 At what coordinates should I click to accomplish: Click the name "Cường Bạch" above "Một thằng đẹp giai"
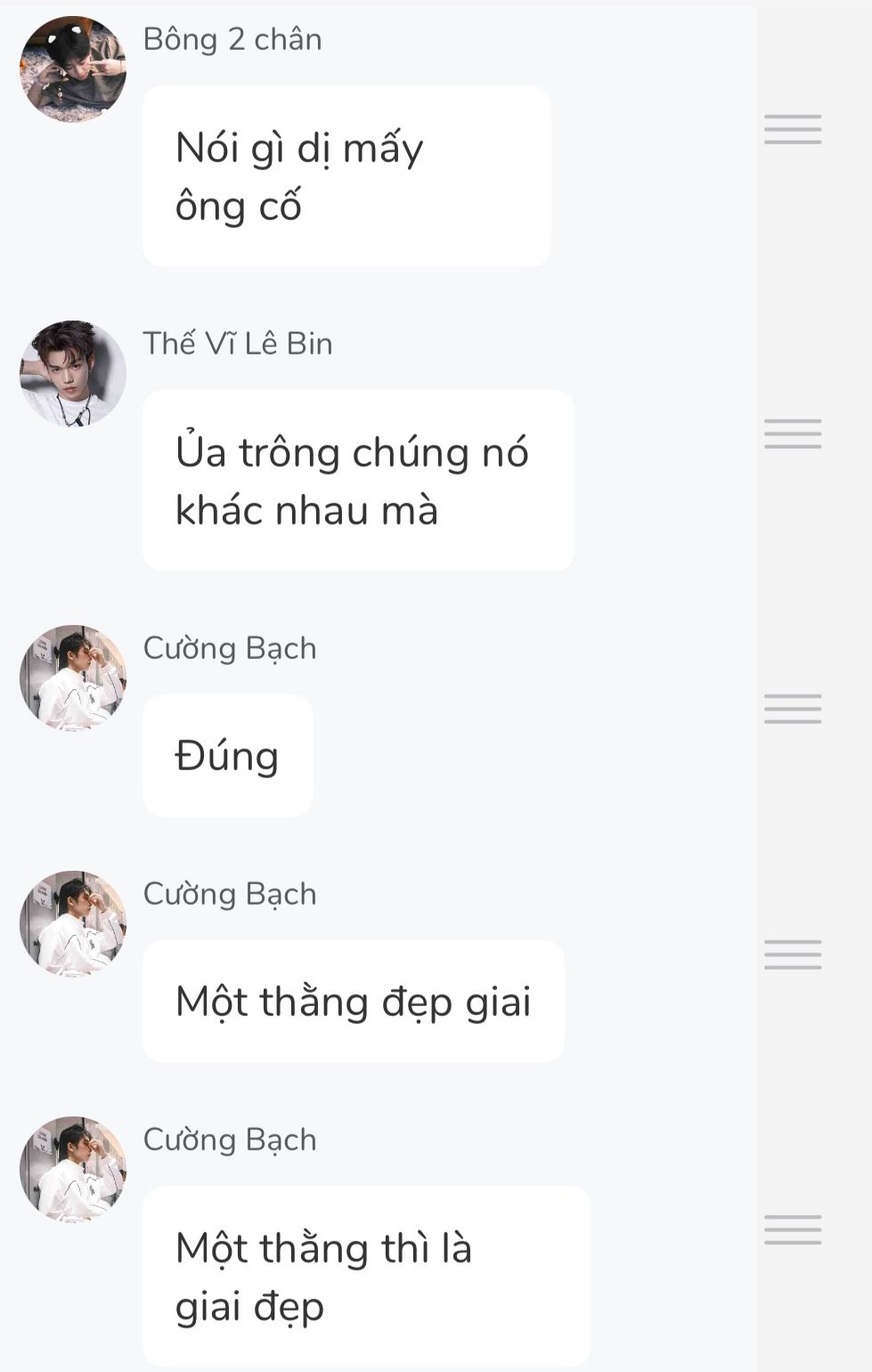230,894
